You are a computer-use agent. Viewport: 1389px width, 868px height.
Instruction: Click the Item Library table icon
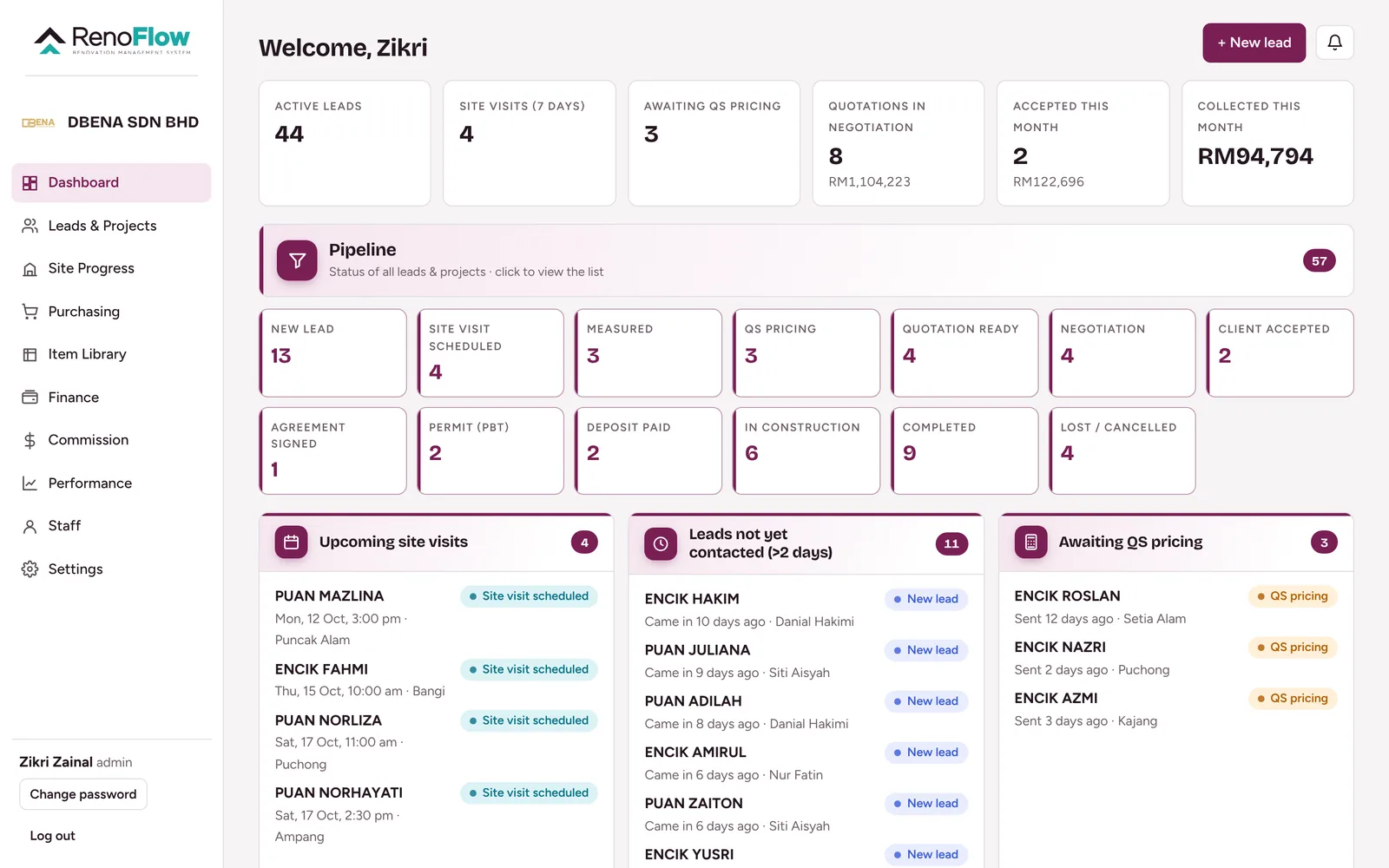tap(30, 354)
